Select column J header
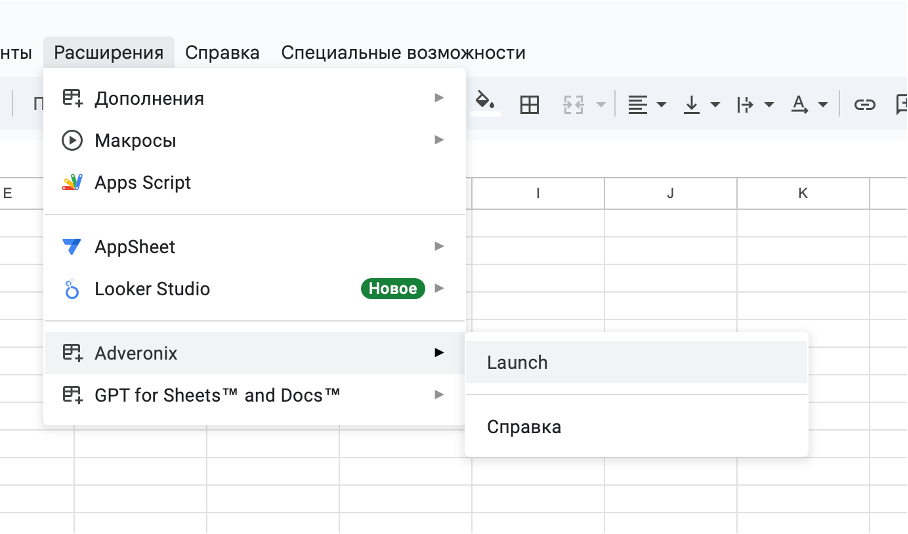 coord(671,193)
